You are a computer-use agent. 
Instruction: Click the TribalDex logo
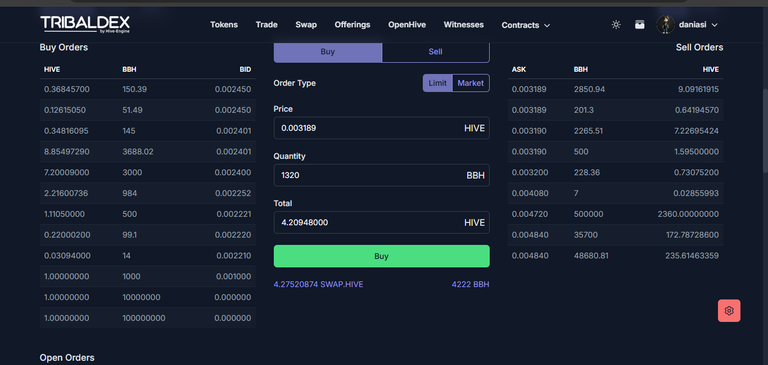click(x=85, y=24)
